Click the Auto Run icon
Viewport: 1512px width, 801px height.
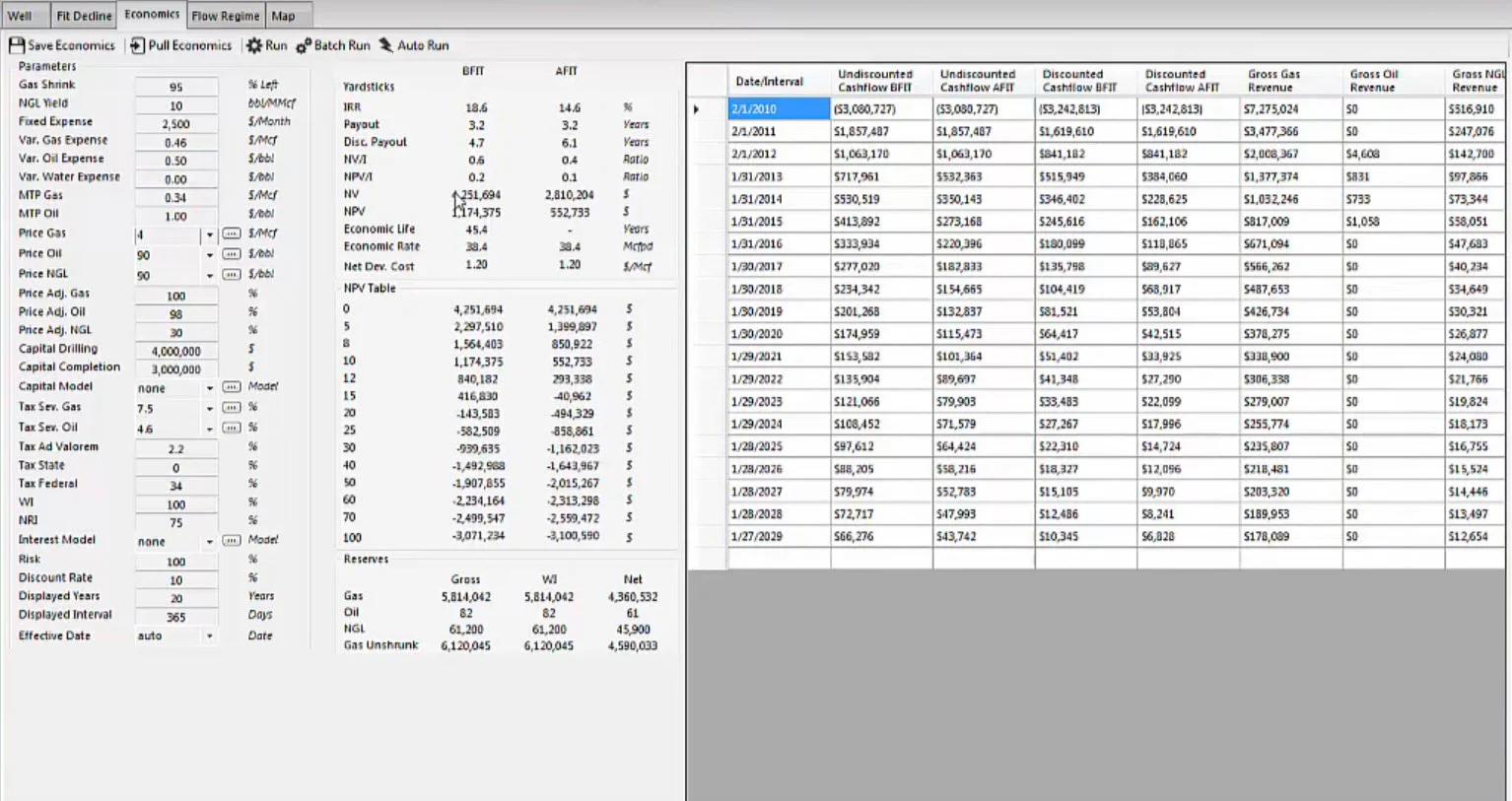coord(385,45)
